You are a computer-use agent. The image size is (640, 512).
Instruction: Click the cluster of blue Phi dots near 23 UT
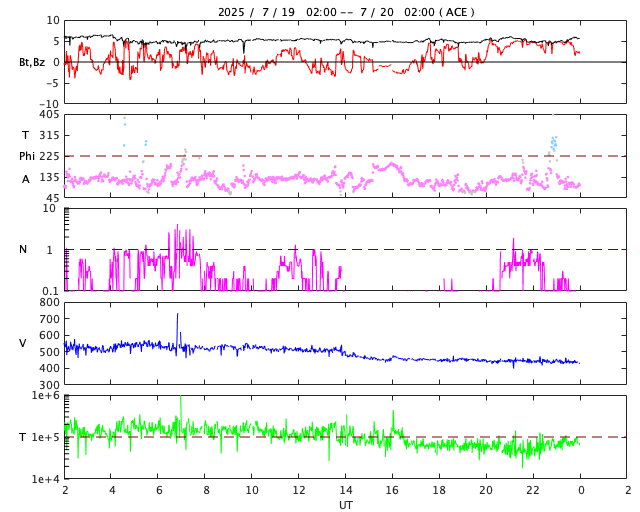pyautogui.click(x=553, y=143)
